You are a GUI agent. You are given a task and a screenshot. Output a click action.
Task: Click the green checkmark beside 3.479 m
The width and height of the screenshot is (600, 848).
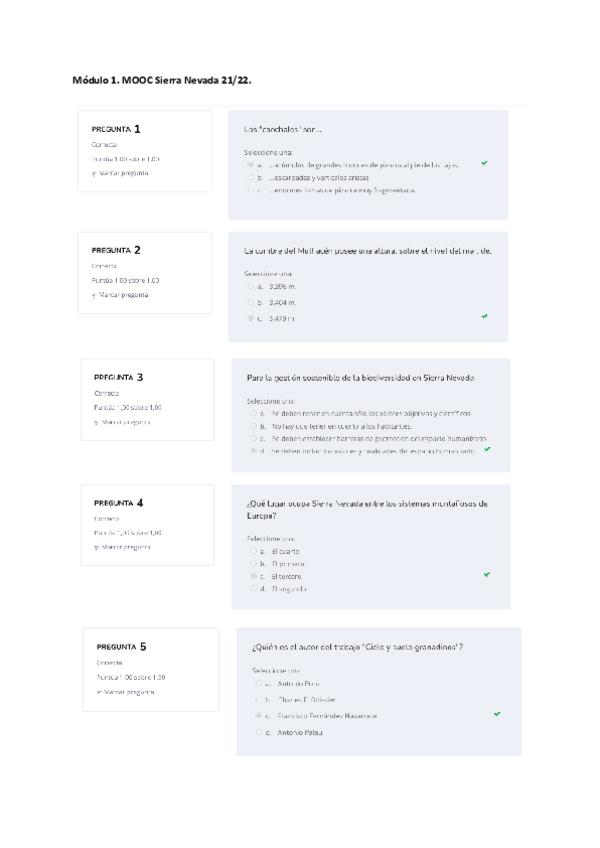(x=484, y=316)
